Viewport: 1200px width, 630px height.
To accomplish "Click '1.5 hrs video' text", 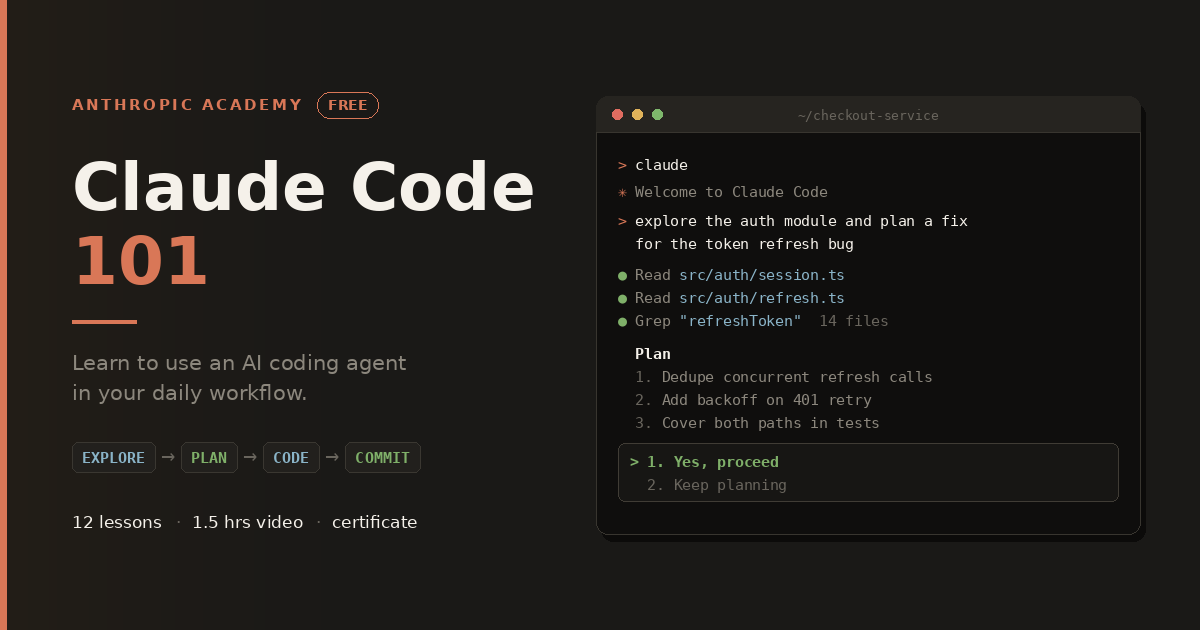I will tap(247, 522).
